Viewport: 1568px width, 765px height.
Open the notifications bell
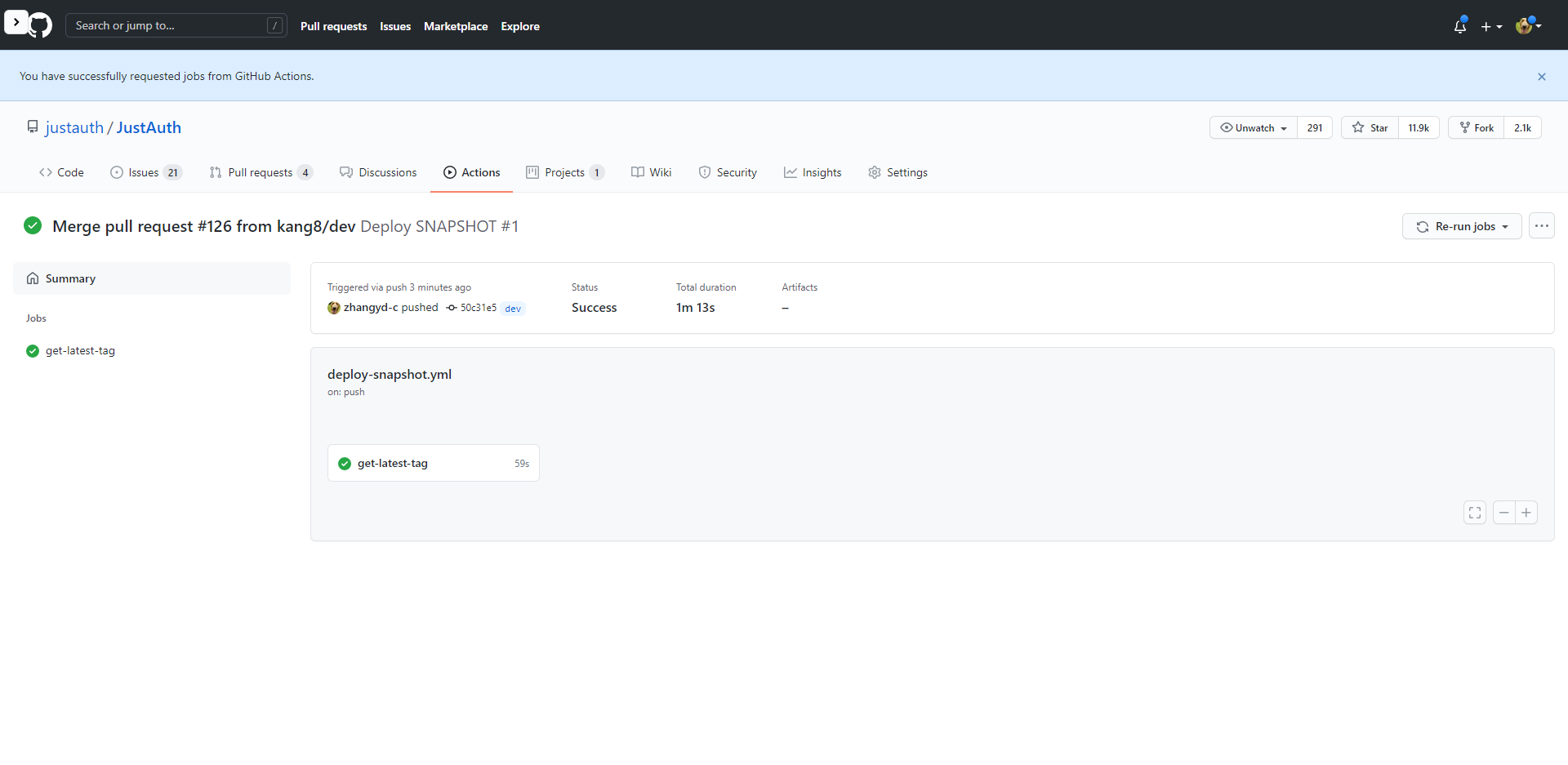pos(1460,26)
